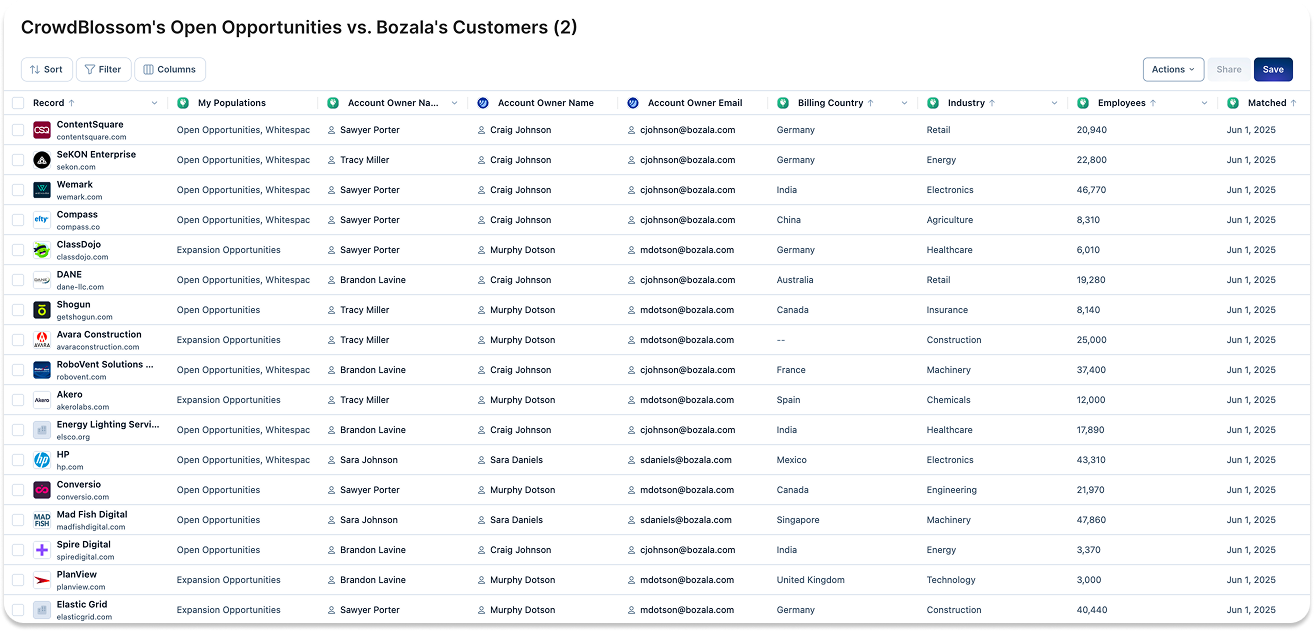Check the Wemark row checkbox
Screen dimensions: 1314x631
coord(18,190)
